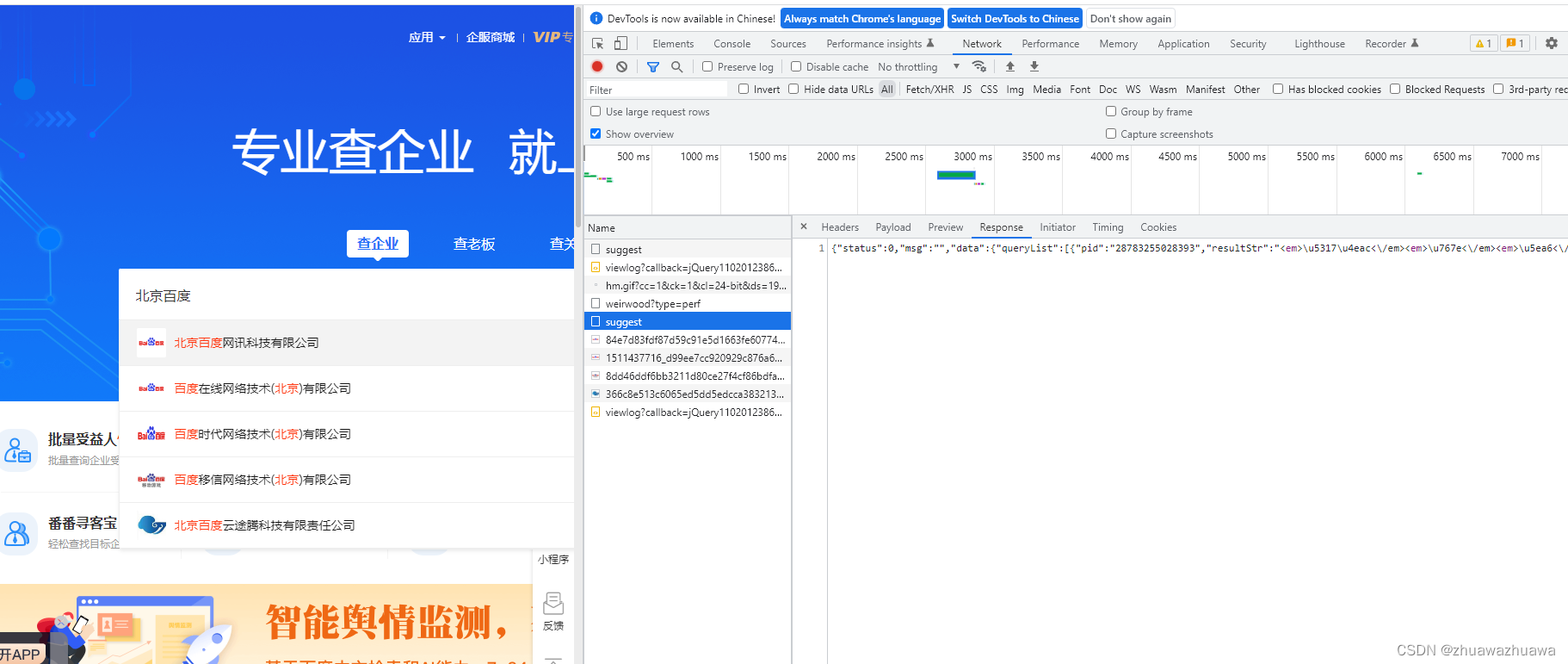The height and width of the screenshot is (664, 1568).
Task: Choose 百度移信网络技术(北京)有限公司 suggestion
Action: [347, 480]
